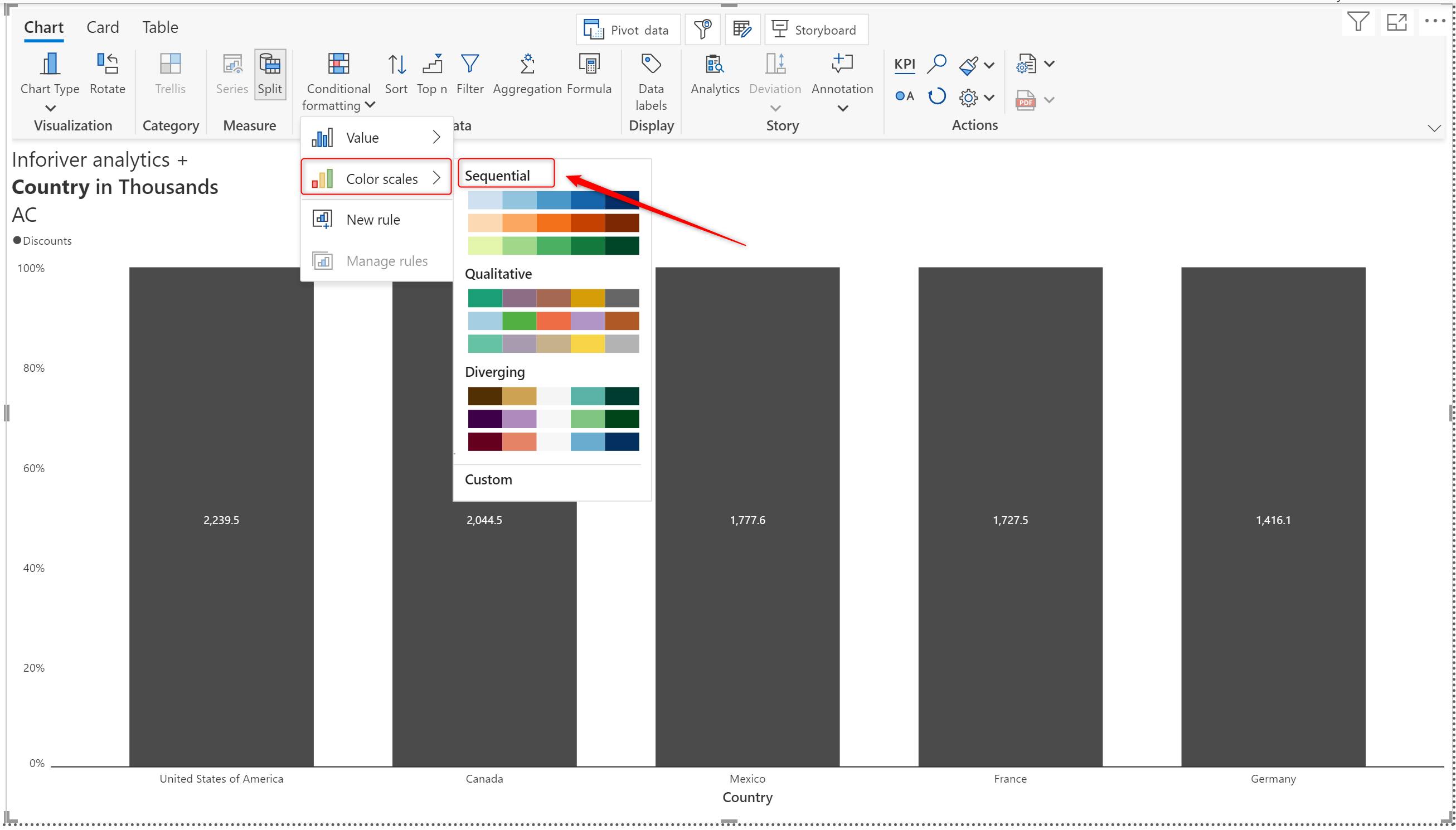Viewport: 1456px width, 830px height.
Task: Click the Data labels tag icon
Action: (x=651, y=65)
